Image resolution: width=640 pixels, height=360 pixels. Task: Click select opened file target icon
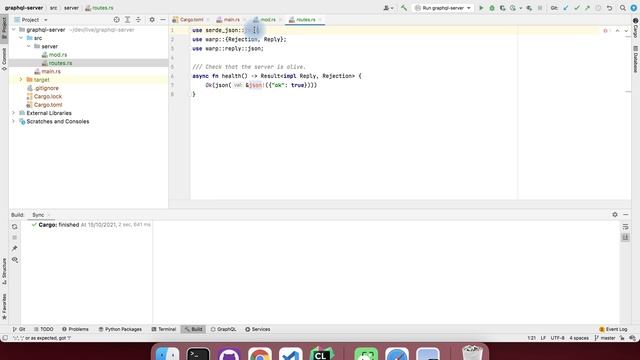(x=117, y=20)
